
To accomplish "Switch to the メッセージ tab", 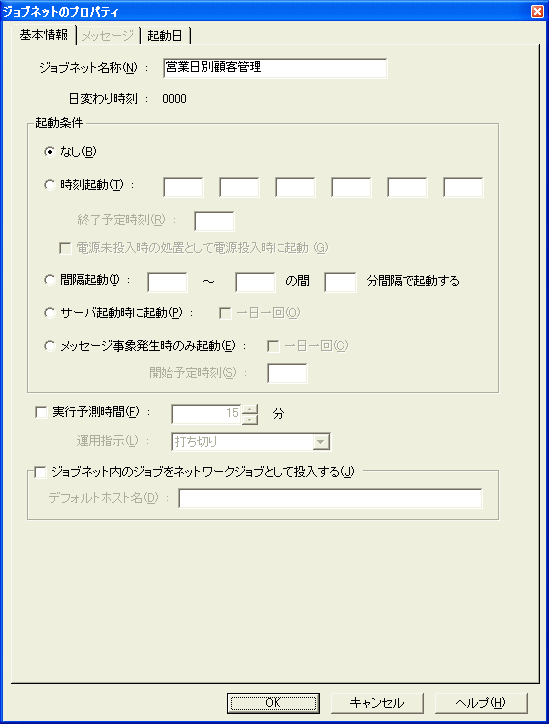I will click(108, 36).
